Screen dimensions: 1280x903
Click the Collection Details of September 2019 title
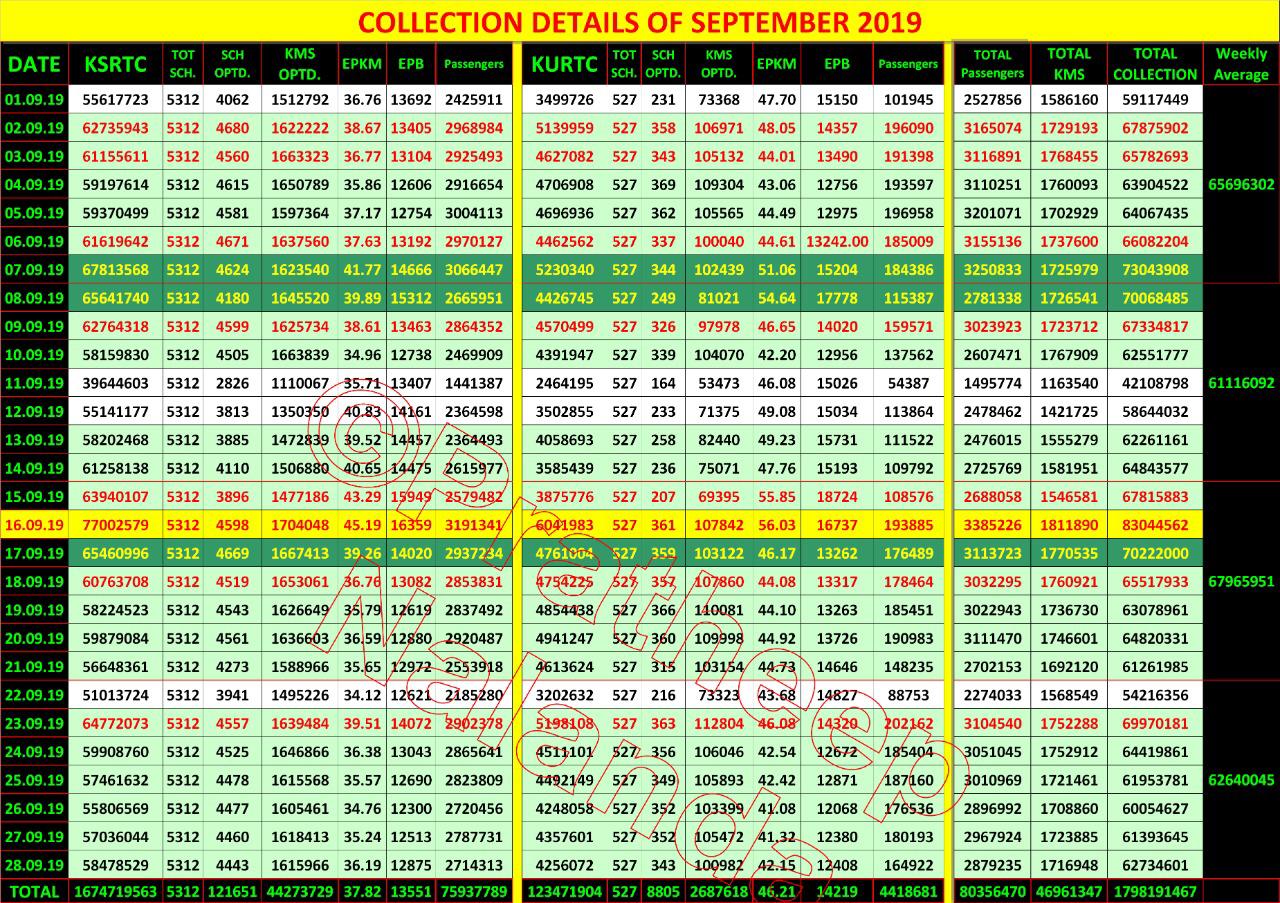(x=640, y=22)
